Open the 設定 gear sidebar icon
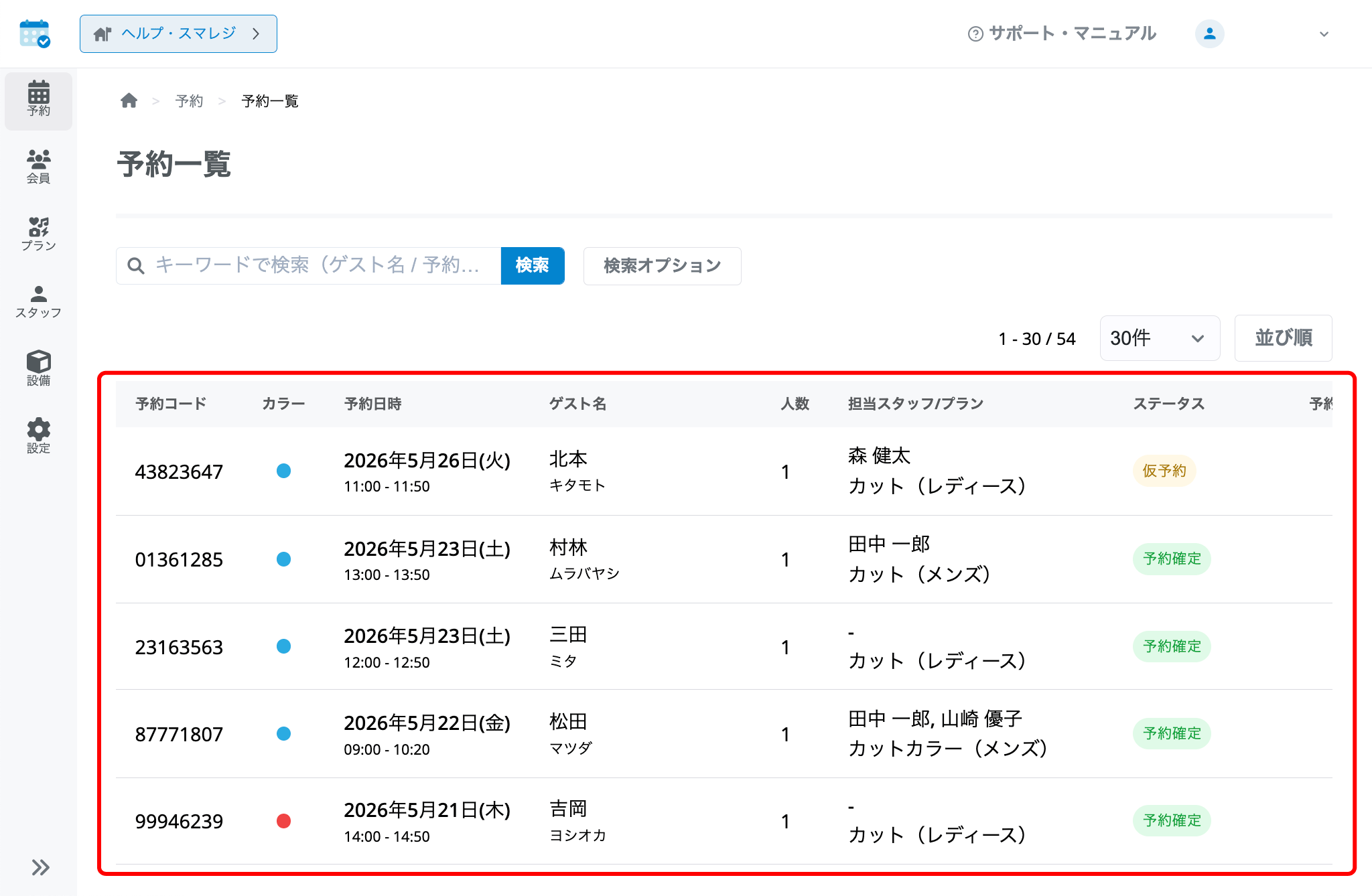1372x896 pixels. [38, 437]
